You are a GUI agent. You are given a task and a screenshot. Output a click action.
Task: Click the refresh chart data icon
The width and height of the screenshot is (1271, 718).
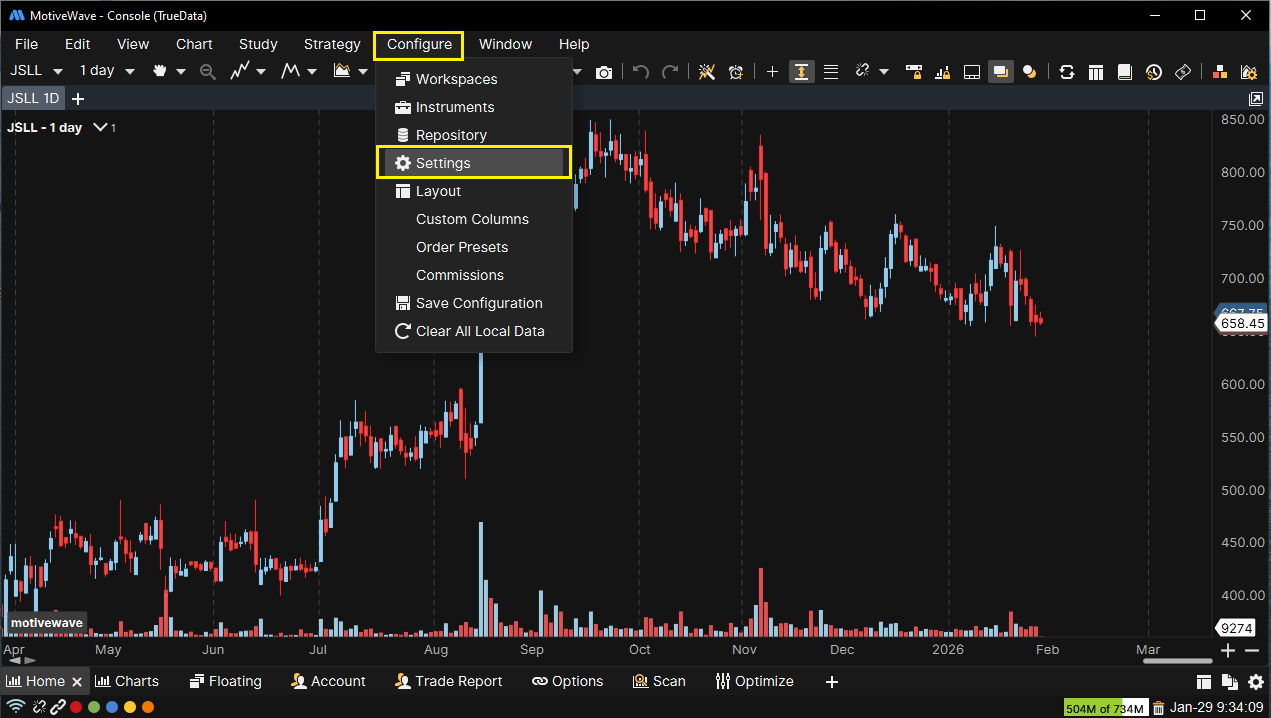1067,72
